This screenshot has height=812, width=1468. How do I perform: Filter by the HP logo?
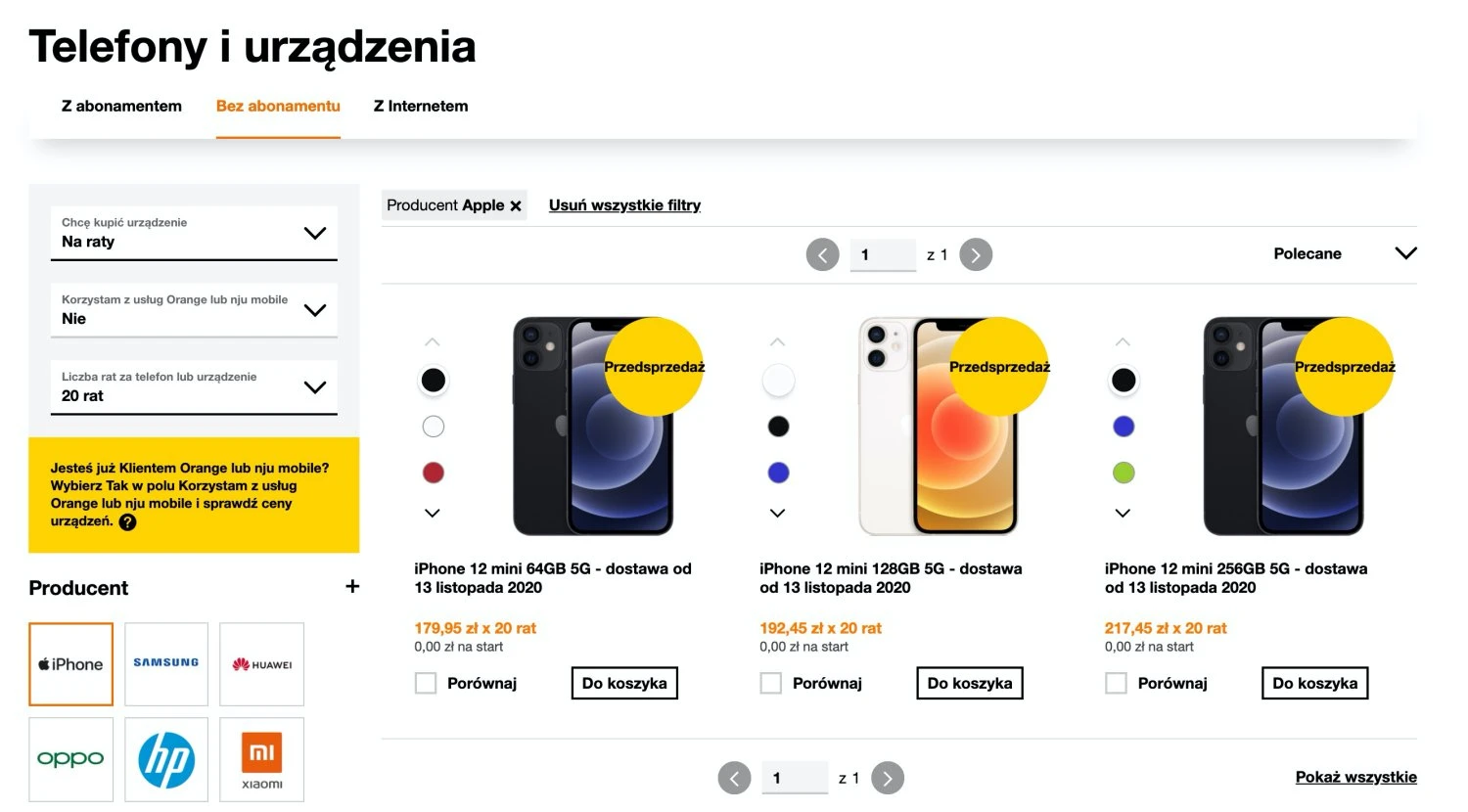(166, 759)
